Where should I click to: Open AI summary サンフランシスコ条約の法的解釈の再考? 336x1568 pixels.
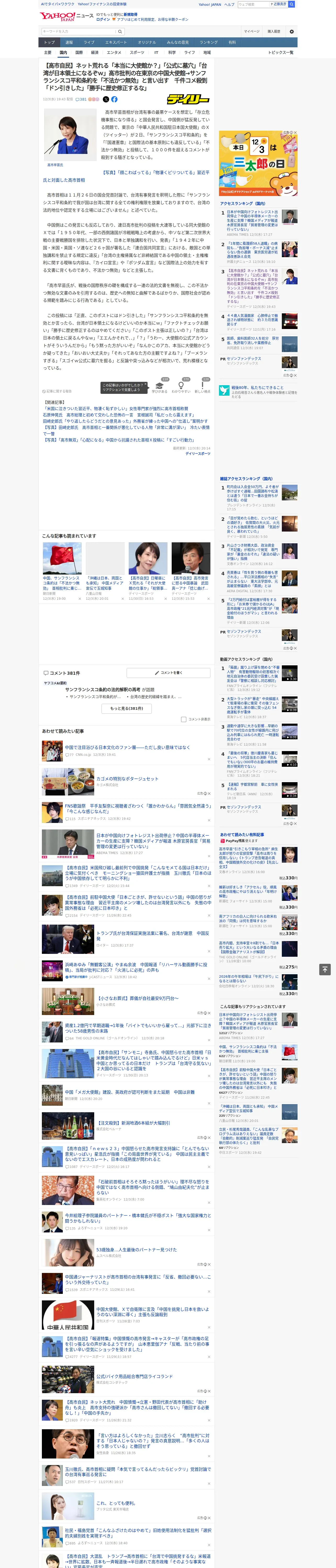pyautogui.click(x=102, y=690)
